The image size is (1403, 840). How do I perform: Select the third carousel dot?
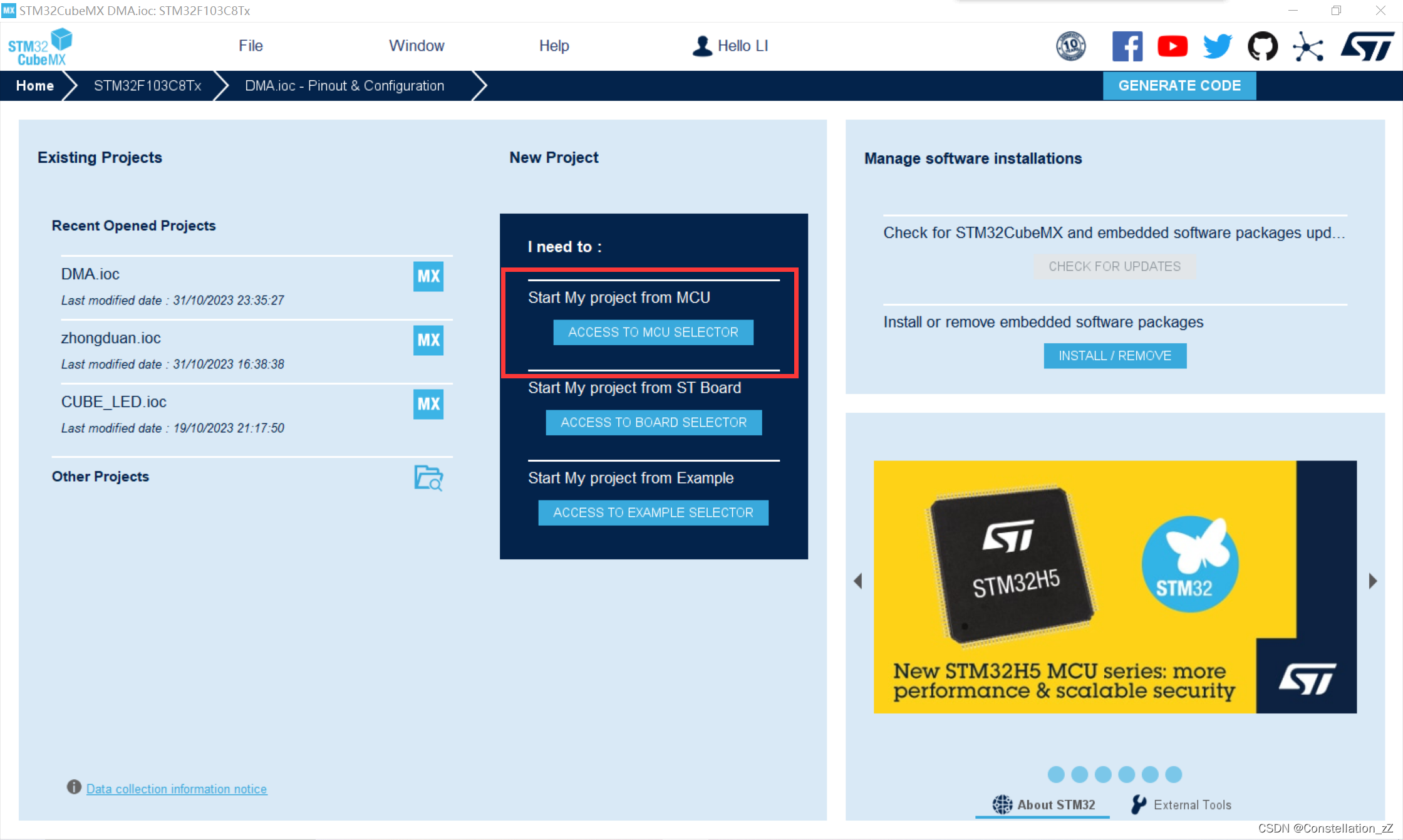(x=1103, y=775)
